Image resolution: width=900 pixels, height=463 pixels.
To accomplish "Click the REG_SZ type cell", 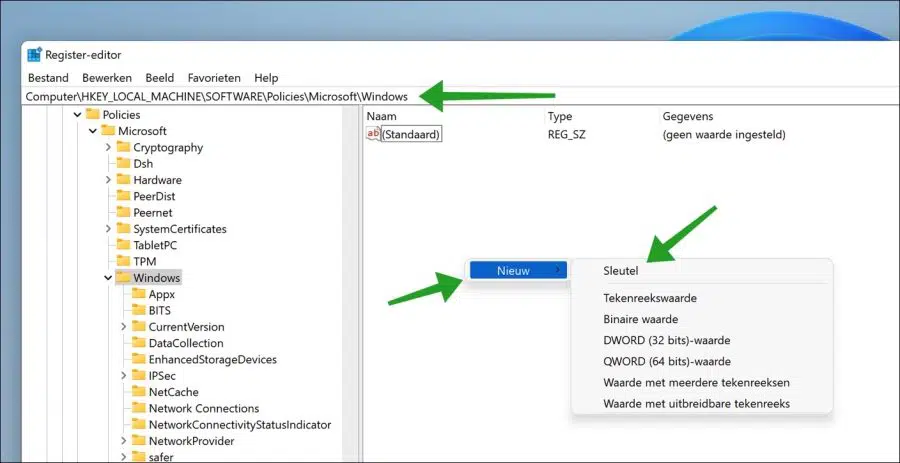I will point(567,135).
